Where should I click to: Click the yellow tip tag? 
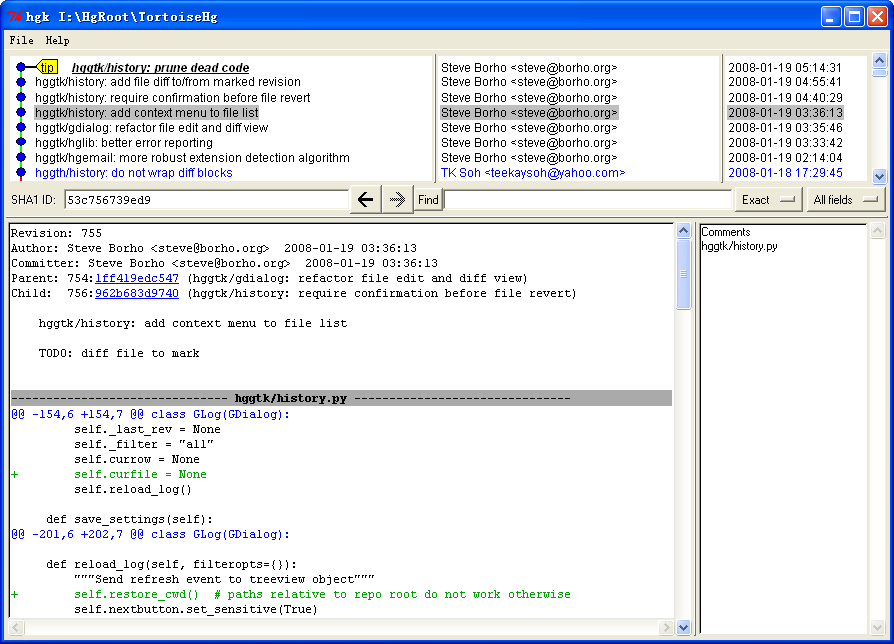click(47, 67)
